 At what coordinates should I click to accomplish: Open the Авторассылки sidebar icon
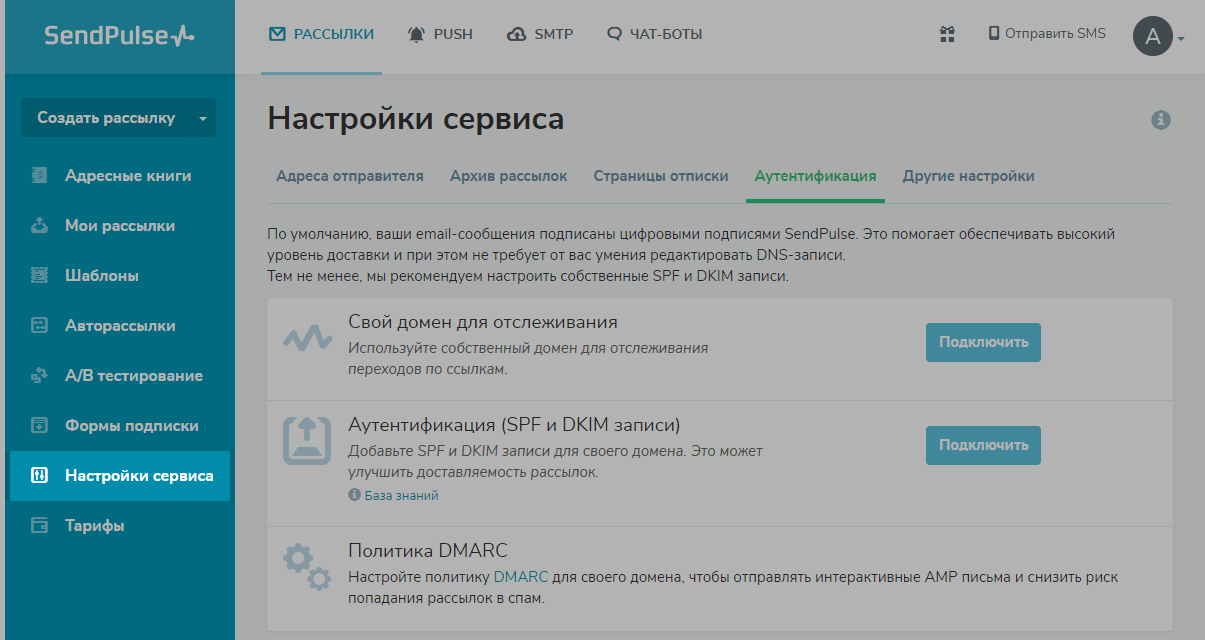click(39, 325)
